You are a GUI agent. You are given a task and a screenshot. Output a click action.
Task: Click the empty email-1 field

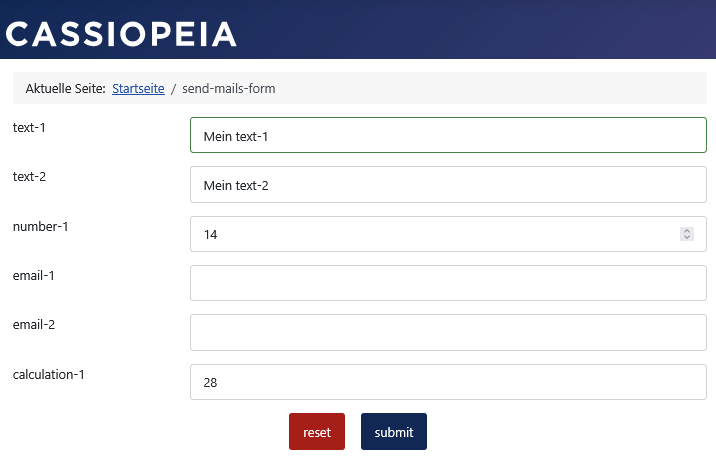pyautogui.click(x=448, y=283)
